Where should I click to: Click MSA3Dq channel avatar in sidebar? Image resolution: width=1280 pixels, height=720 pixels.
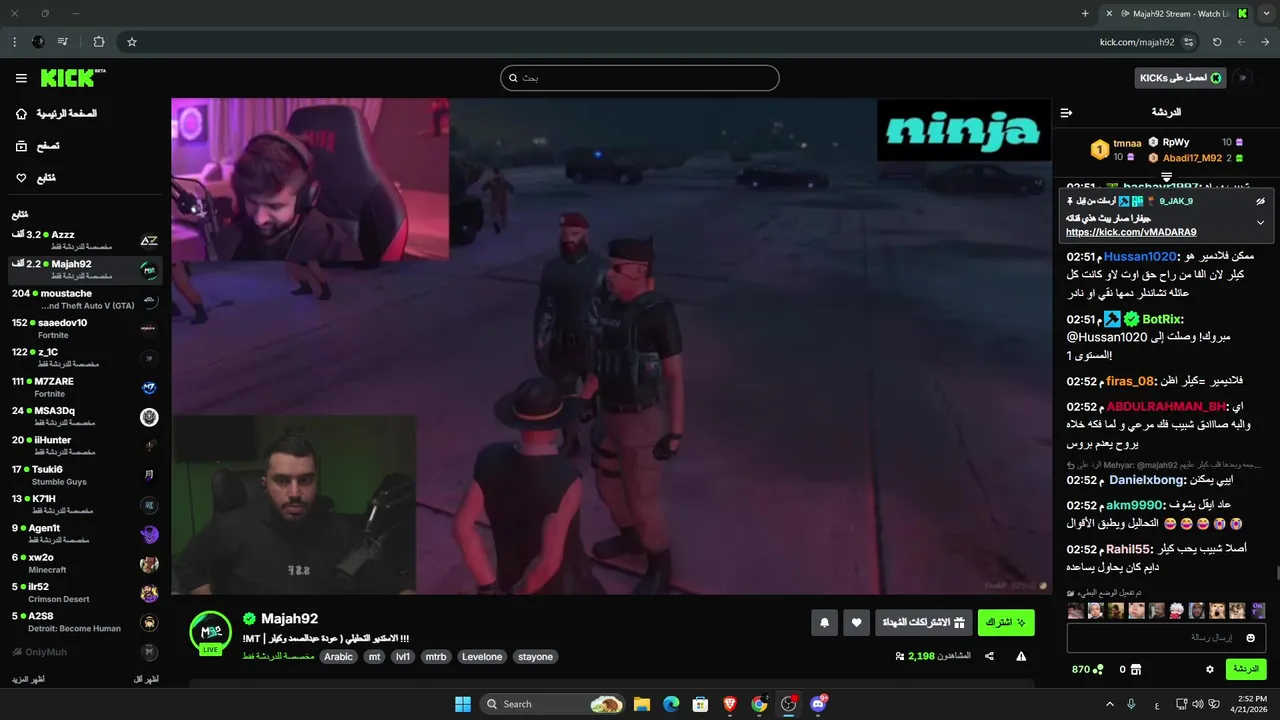149,417
